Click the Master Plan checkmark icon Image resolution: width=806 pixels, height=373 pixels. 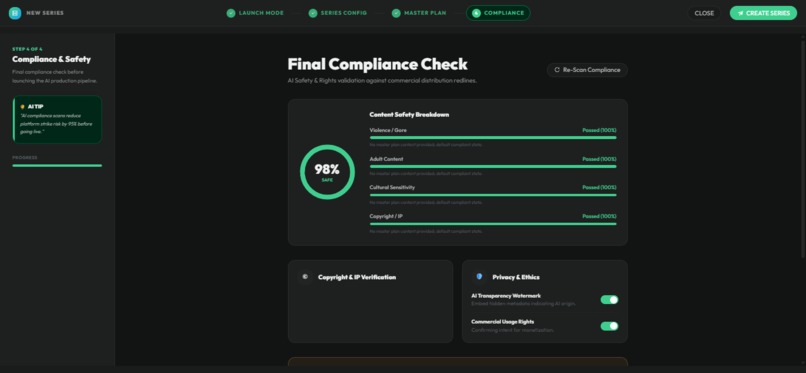tap(396, 13)
